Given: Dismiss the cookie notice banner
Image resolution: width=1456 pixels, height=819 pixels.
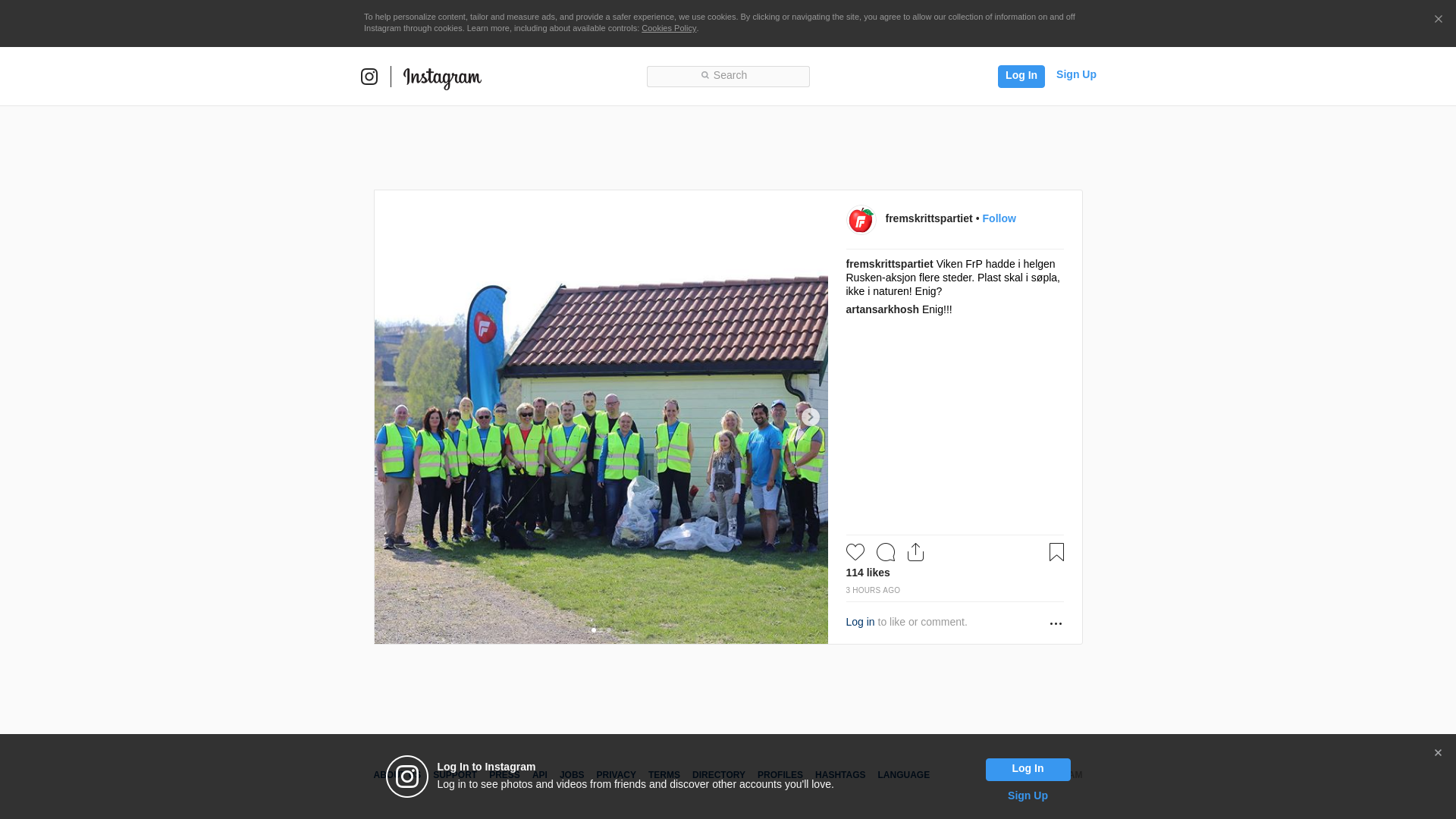Looking at the screenshot, I should [1438, 20].
